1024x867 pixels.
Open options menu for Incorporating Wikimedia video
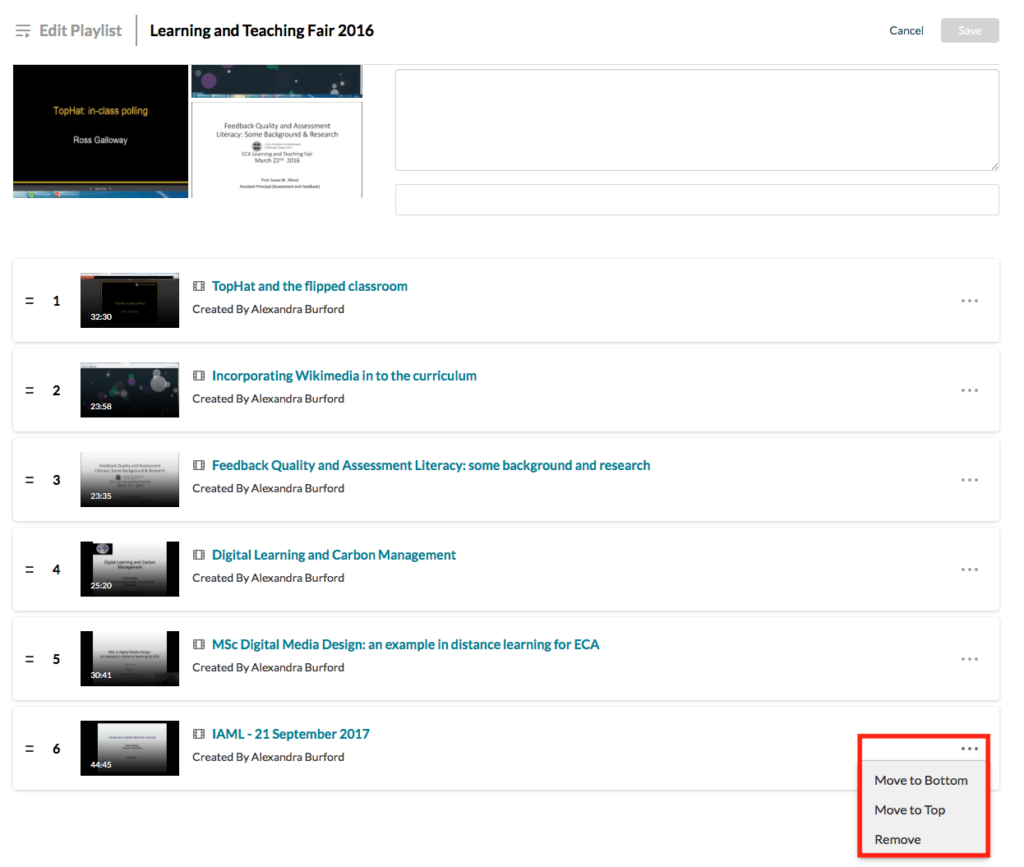(x=969, y=390)
